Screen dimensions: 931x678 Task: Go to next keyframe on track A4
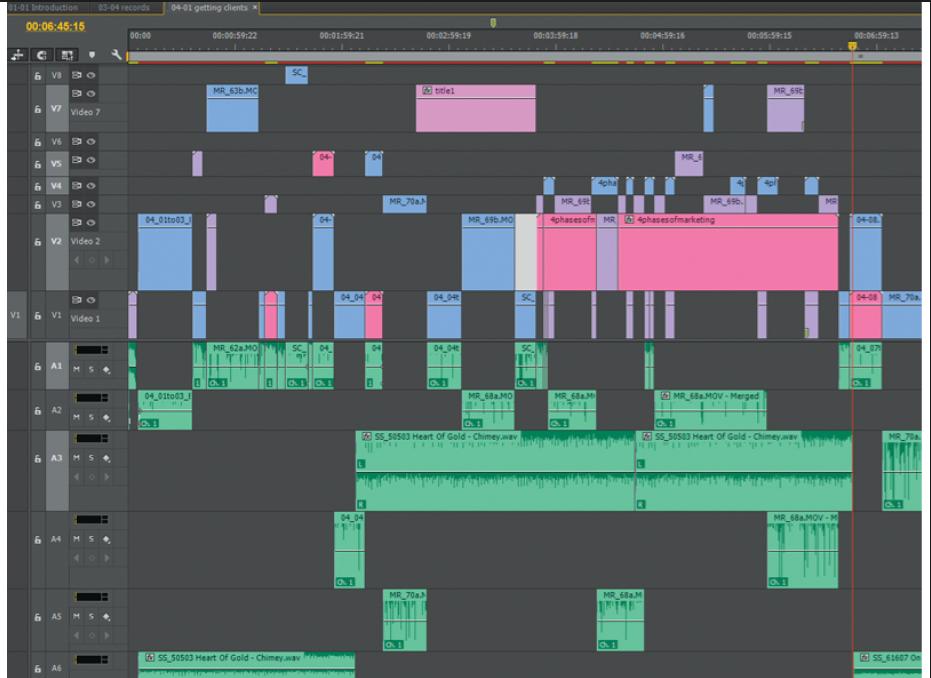107,558
